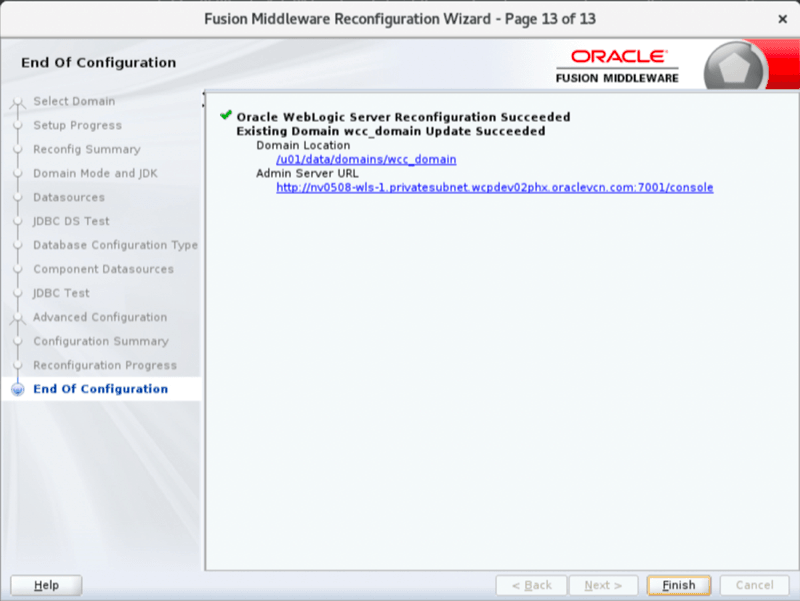This screenshot has height=601, width=800.
Task: Click the 'Admin Server URL' label
Action: click(307, 173)
